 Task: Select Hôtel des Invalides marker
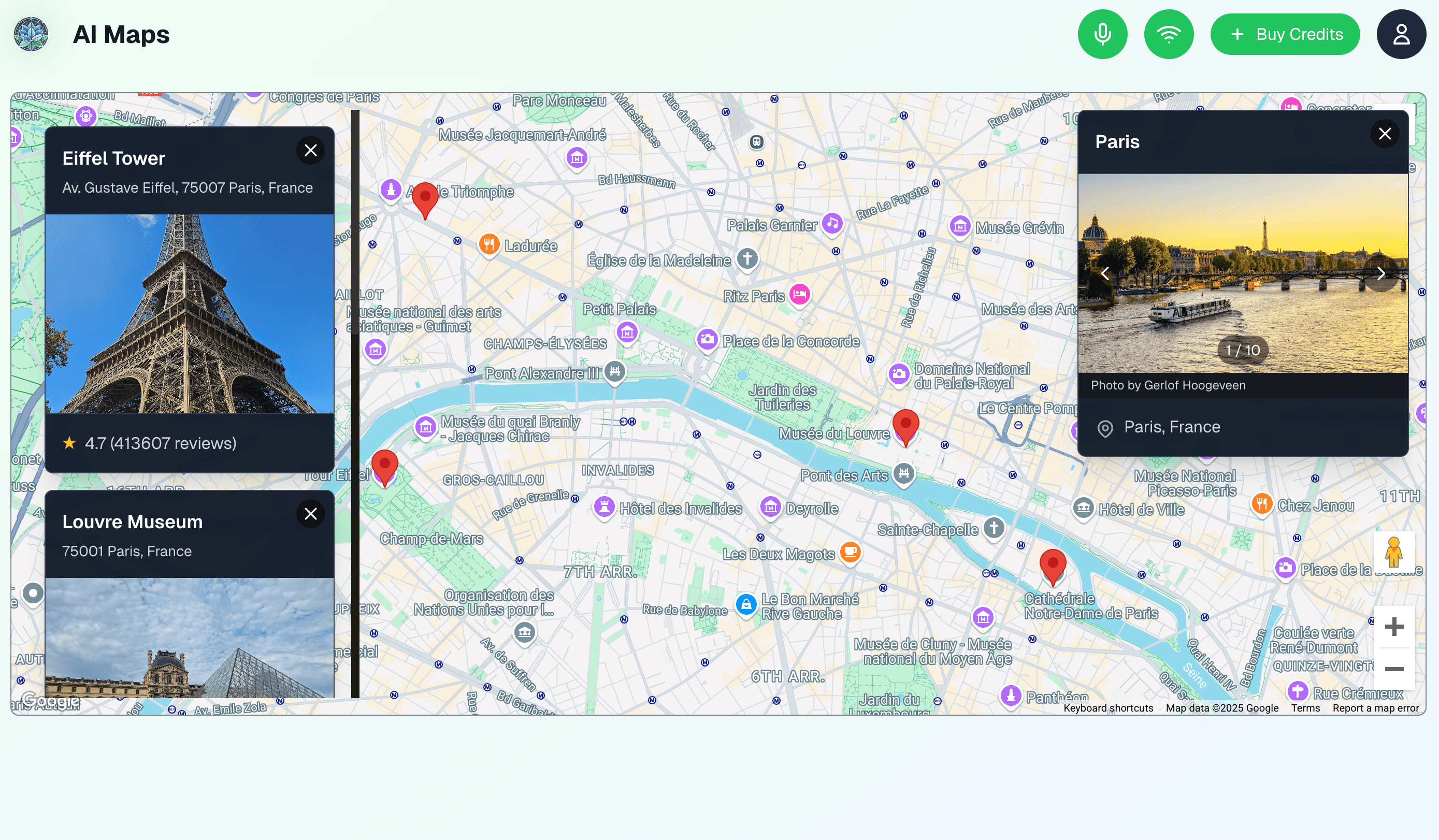tap(604, 506)
